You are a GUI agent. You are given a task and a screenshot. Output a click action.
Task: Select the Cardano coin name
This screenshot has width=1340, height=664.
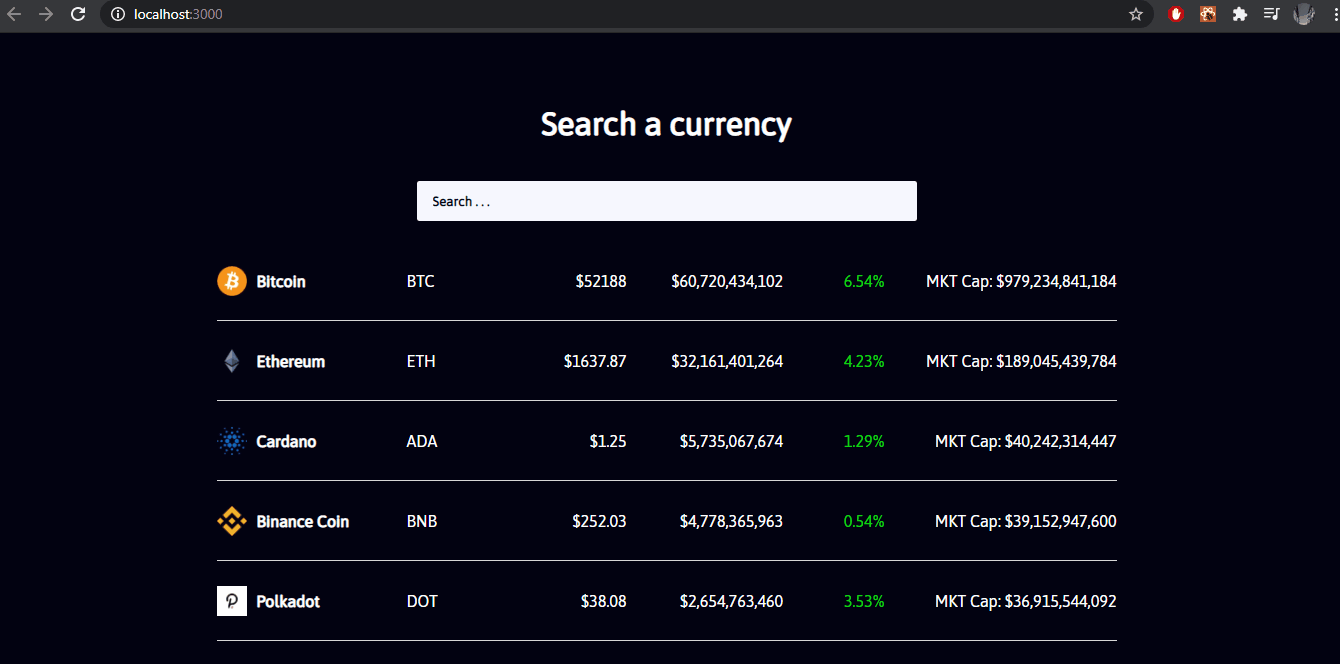tap(286, 442)
